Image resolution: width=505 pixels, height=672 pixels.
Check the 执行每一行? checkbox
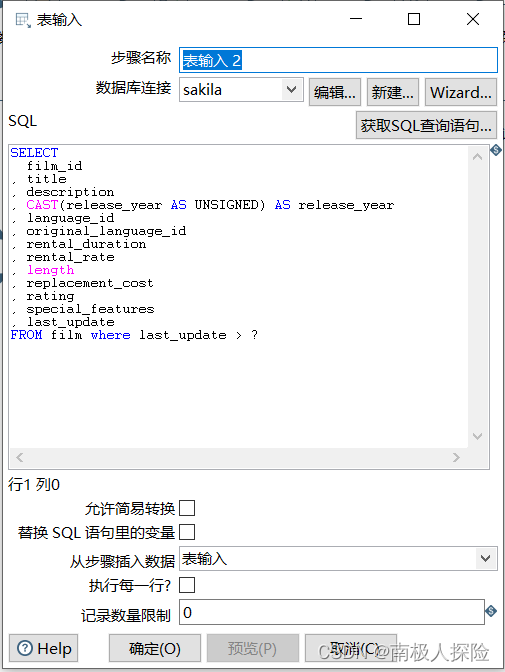pos(187,585)
